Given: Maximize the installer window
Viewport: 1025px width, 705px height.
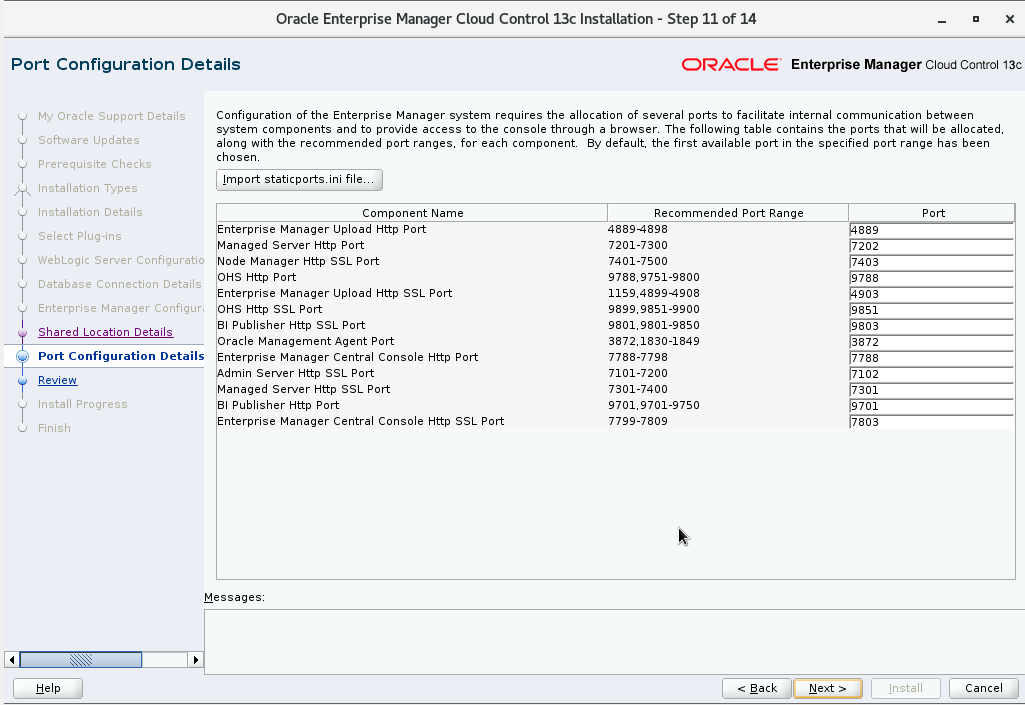Looking at the screenshot, I should 976,20.
